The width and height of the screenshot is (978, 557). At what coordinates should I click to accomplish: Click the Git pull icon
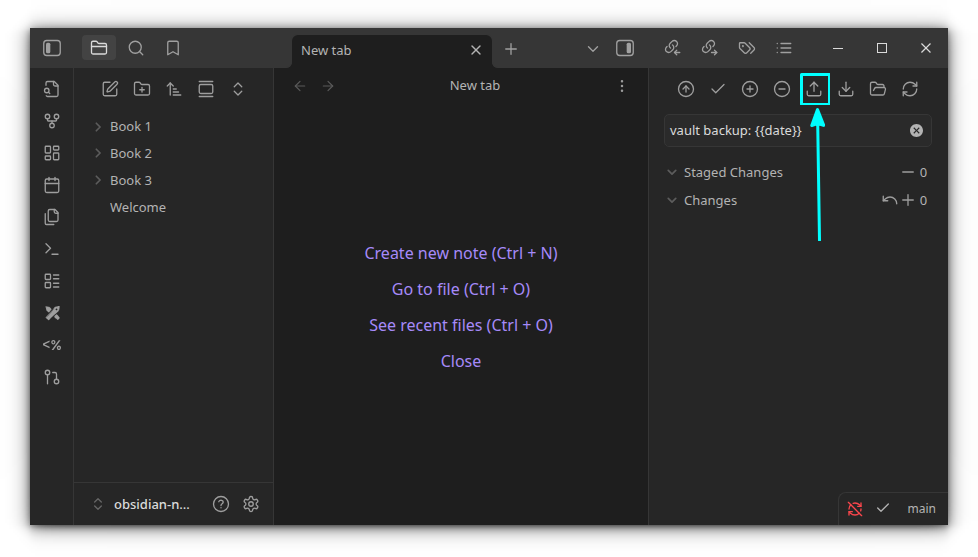coord(846,89)
